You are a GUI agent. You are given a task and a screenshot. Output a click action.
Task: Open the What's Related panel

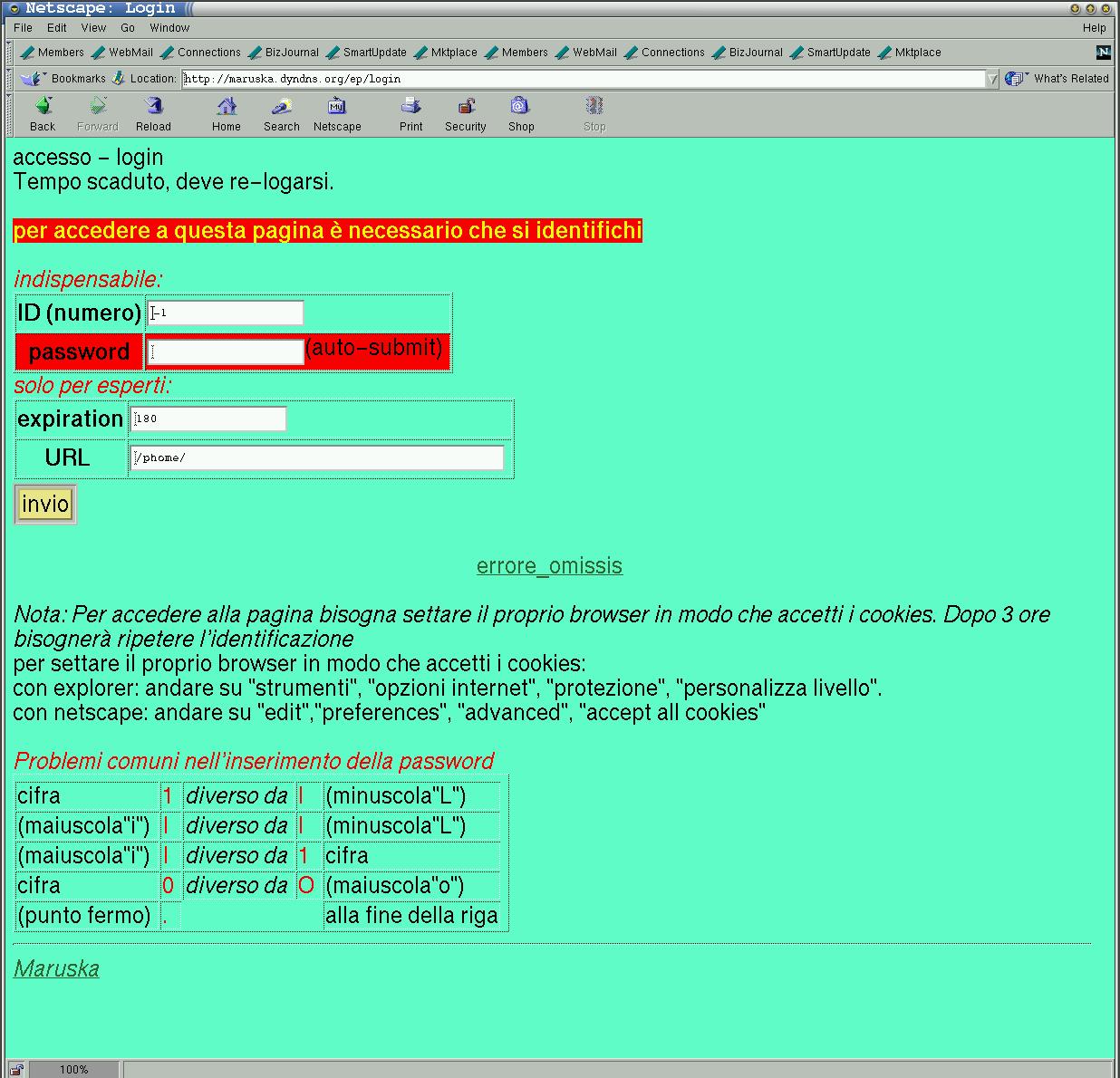click(1058, 79)
